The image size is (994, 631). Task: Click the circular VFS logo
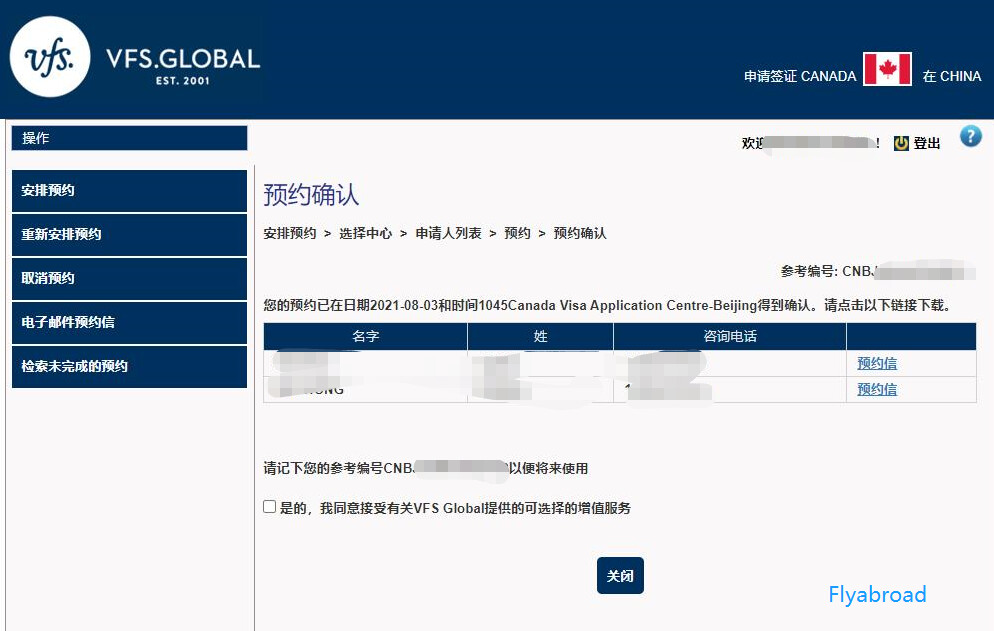49,57
